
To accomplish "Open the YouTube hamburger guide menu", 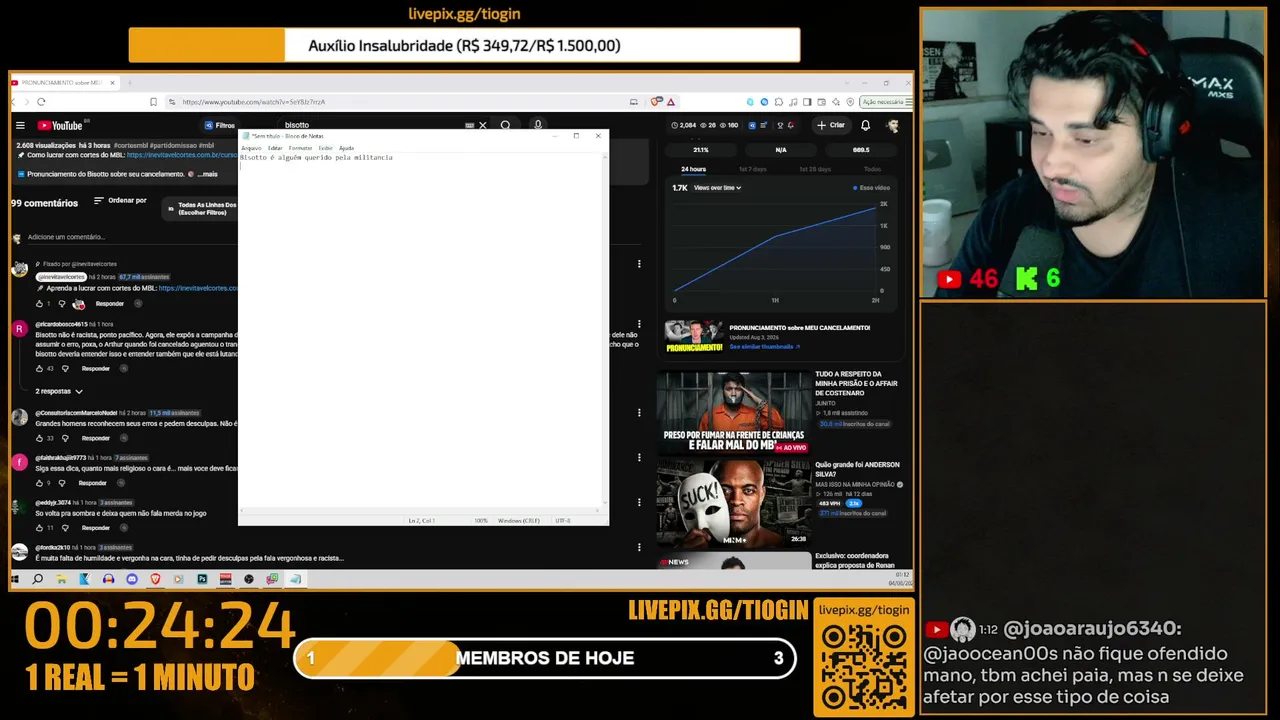I will (19, 125).
